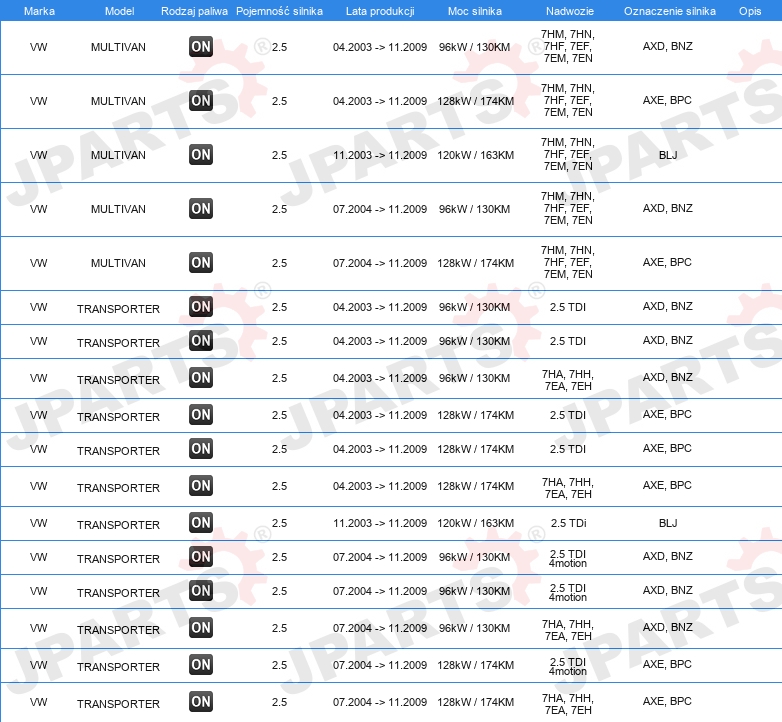
Task: Select AXE, BPC in MULTIVAN 04.2003 row
Action: (667, 100)
